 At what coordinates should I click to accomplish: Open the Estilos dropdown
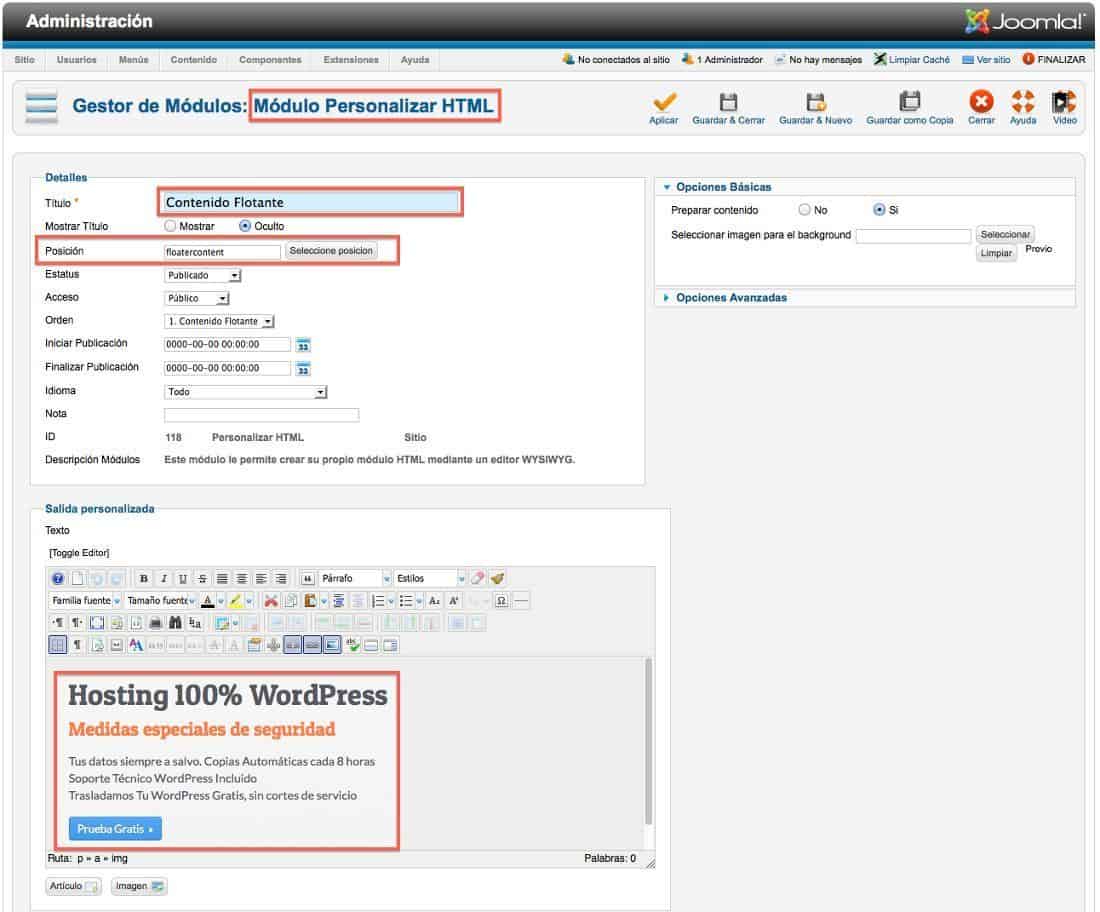point(429,579)
